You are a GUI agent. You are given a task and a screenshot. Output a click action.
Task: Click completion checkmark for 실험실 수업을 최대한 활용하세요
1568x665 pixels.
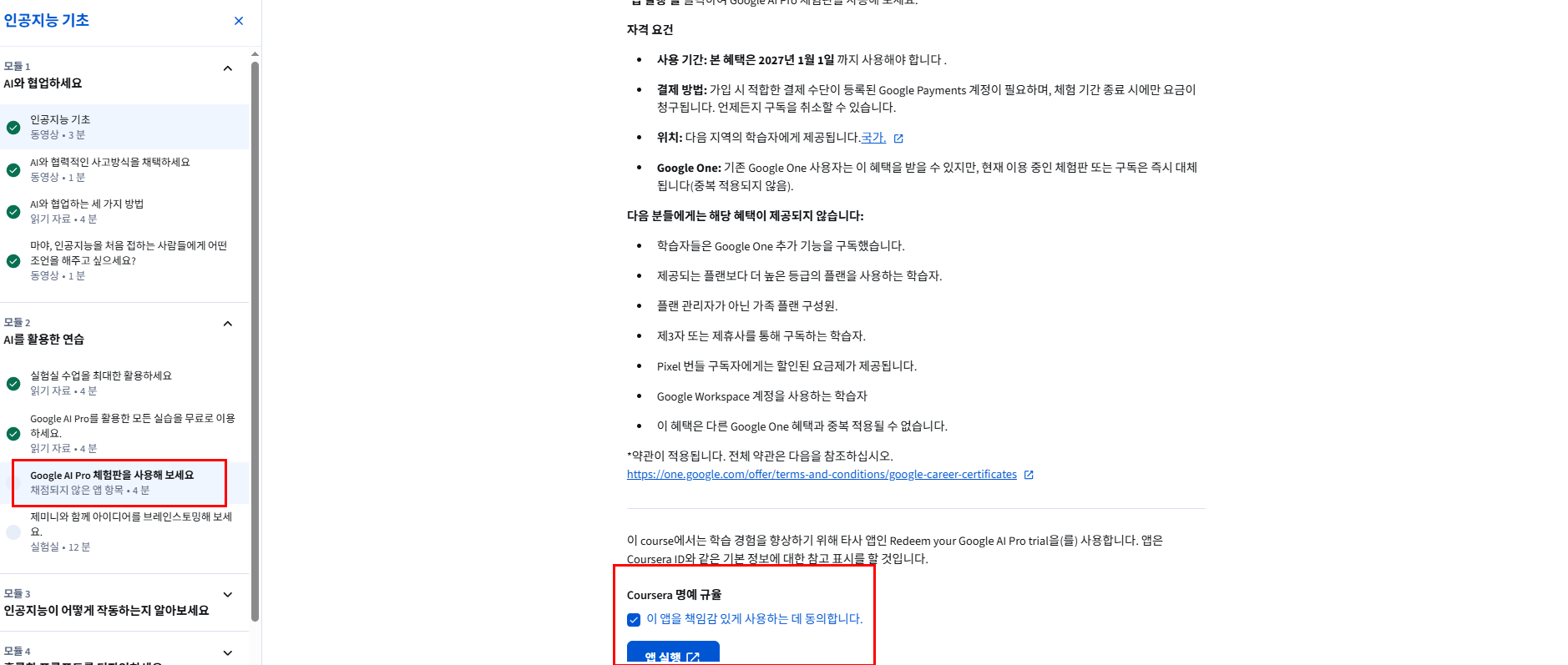[x=13, y=384]
